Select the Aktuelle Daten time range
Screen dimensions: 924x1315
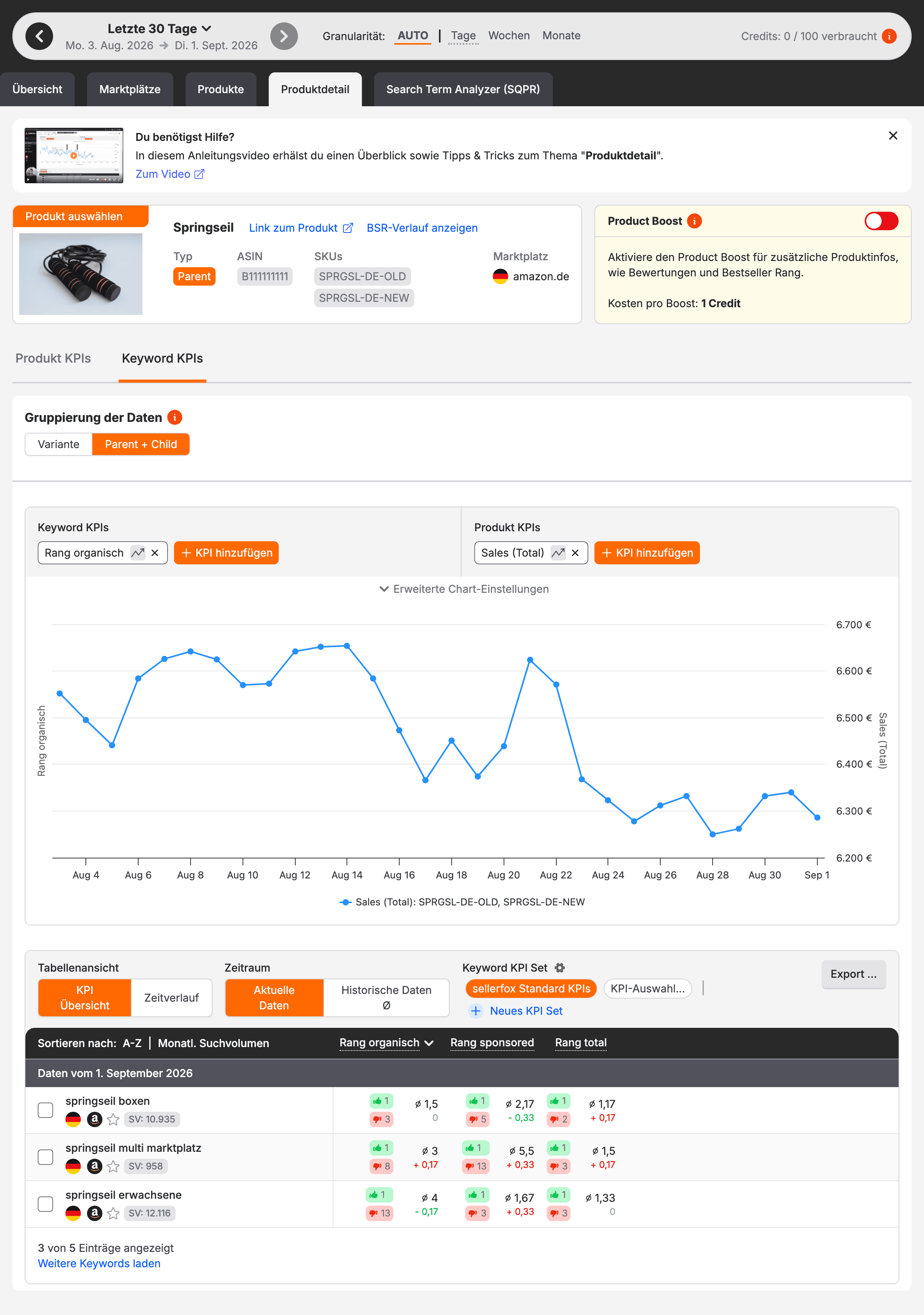coord(275,998)
